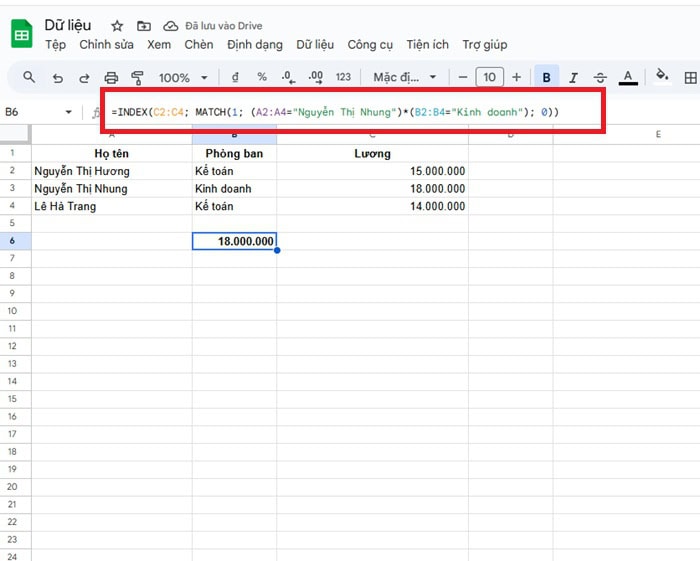Open the borders grid tool
The width and height of the screenshot is (700, 561).
(x=690, y=77)
